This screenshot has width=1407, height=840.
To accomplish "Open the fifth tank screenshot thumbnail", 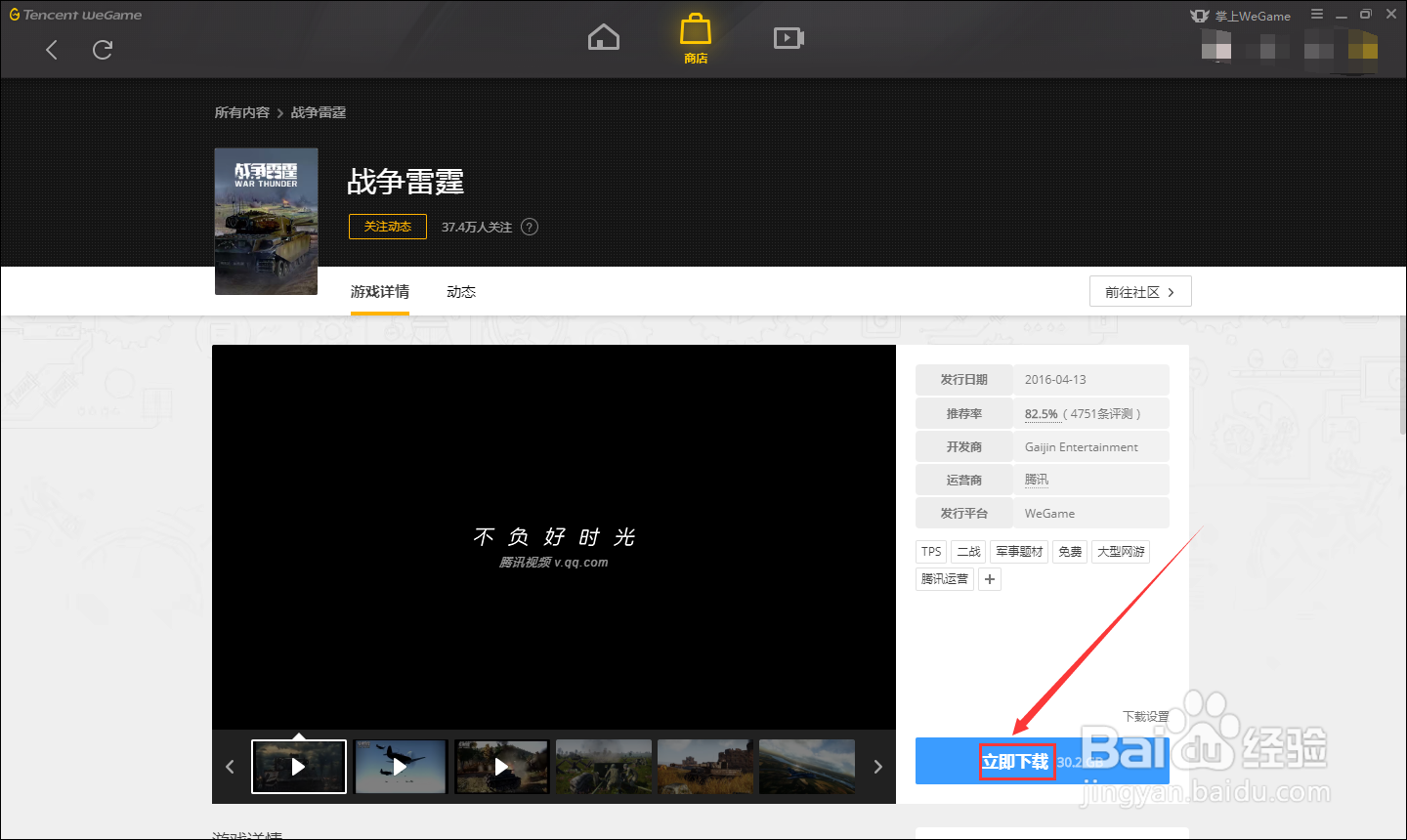I will click(705, 767).
